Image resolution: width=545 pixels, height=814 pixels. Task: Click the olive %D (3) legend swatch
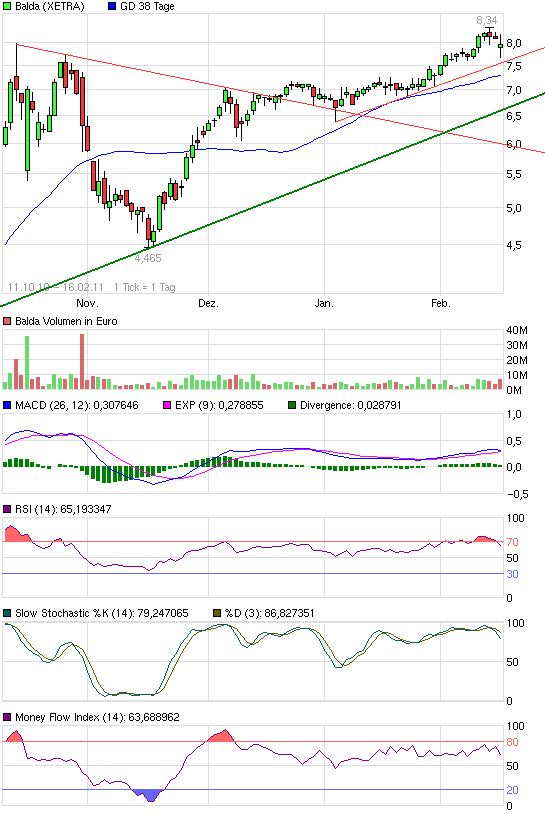[217, 613]
